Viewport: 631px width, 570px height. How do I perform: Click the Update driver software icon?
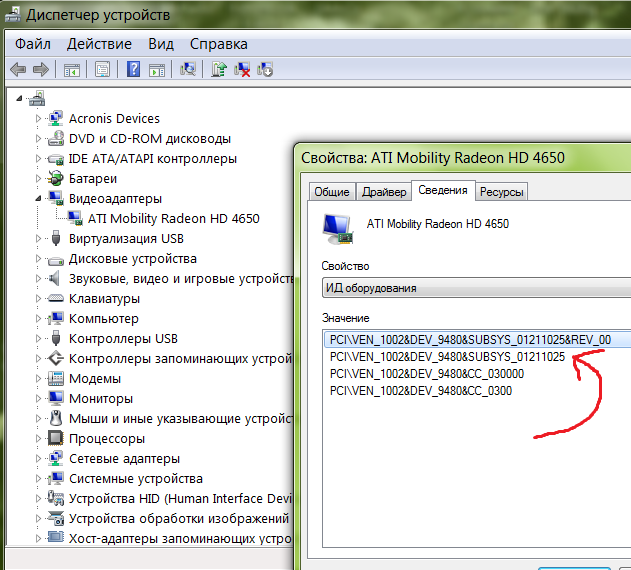pyautogui.click(x=219, y=69)
